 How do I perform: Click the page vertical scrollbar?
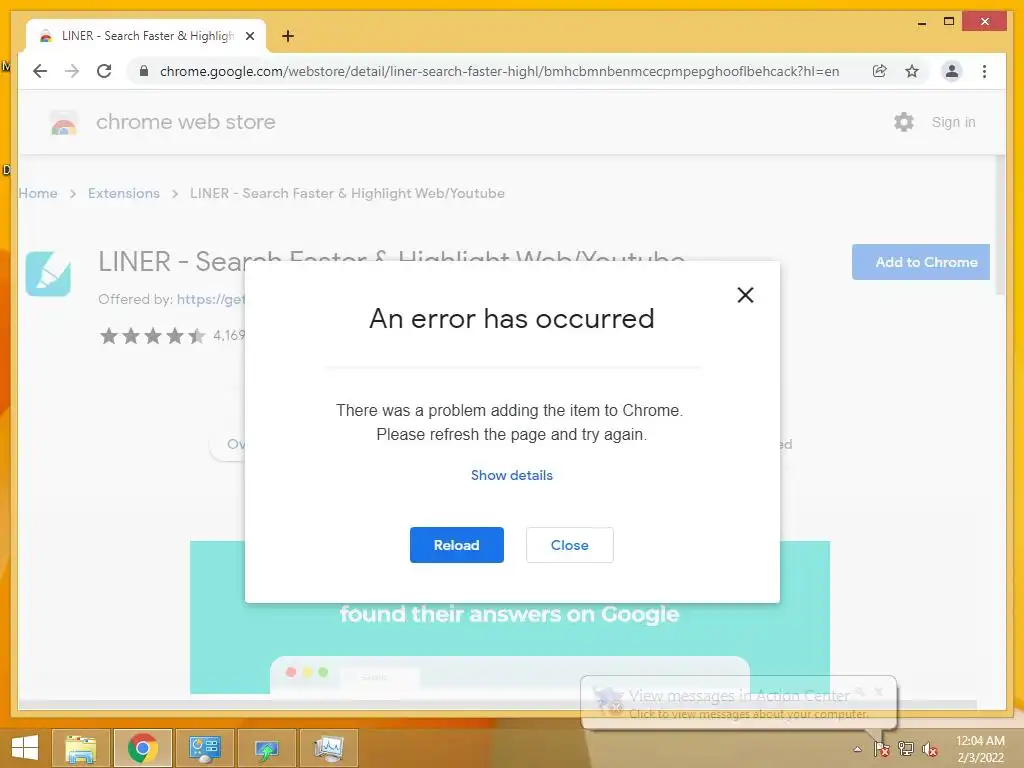[x=1000, y=225]
